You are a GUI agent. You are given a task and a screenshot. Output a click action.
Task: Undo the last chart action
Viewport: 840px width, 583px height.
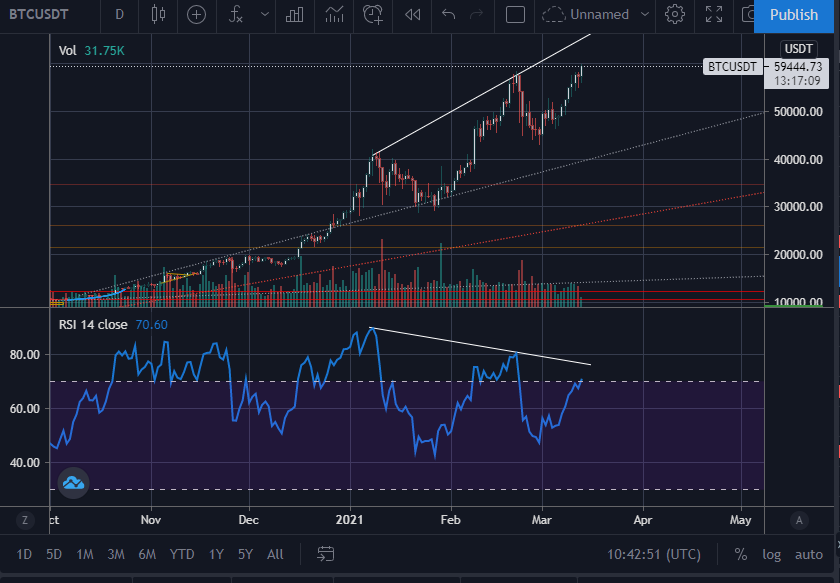(448, 14)
